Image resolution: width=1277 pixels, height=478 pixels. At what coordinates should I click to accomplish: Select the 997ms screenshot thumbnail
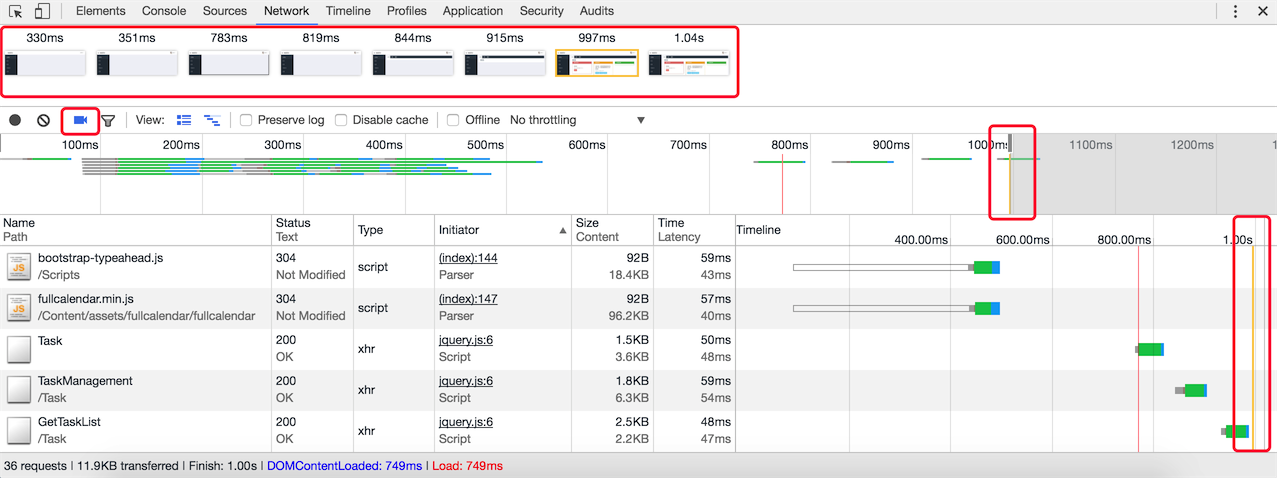(x=596, y=63)
